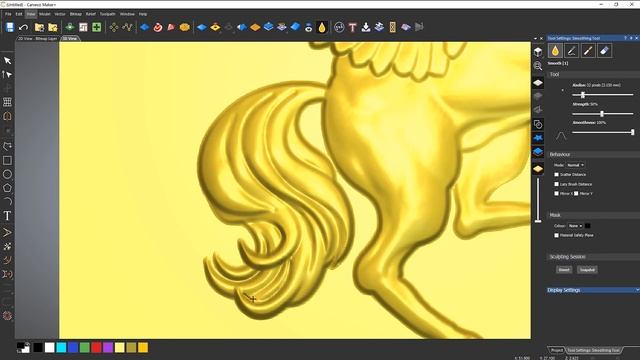Choose the Smudge sculpting tool icon

571,51
